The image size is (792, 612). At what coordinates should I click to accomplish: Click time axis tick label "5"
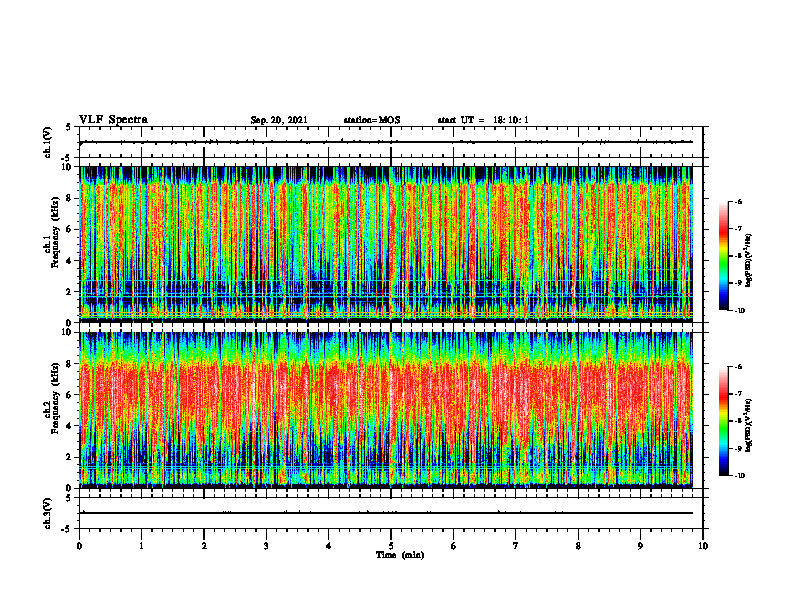coord(391,546)
